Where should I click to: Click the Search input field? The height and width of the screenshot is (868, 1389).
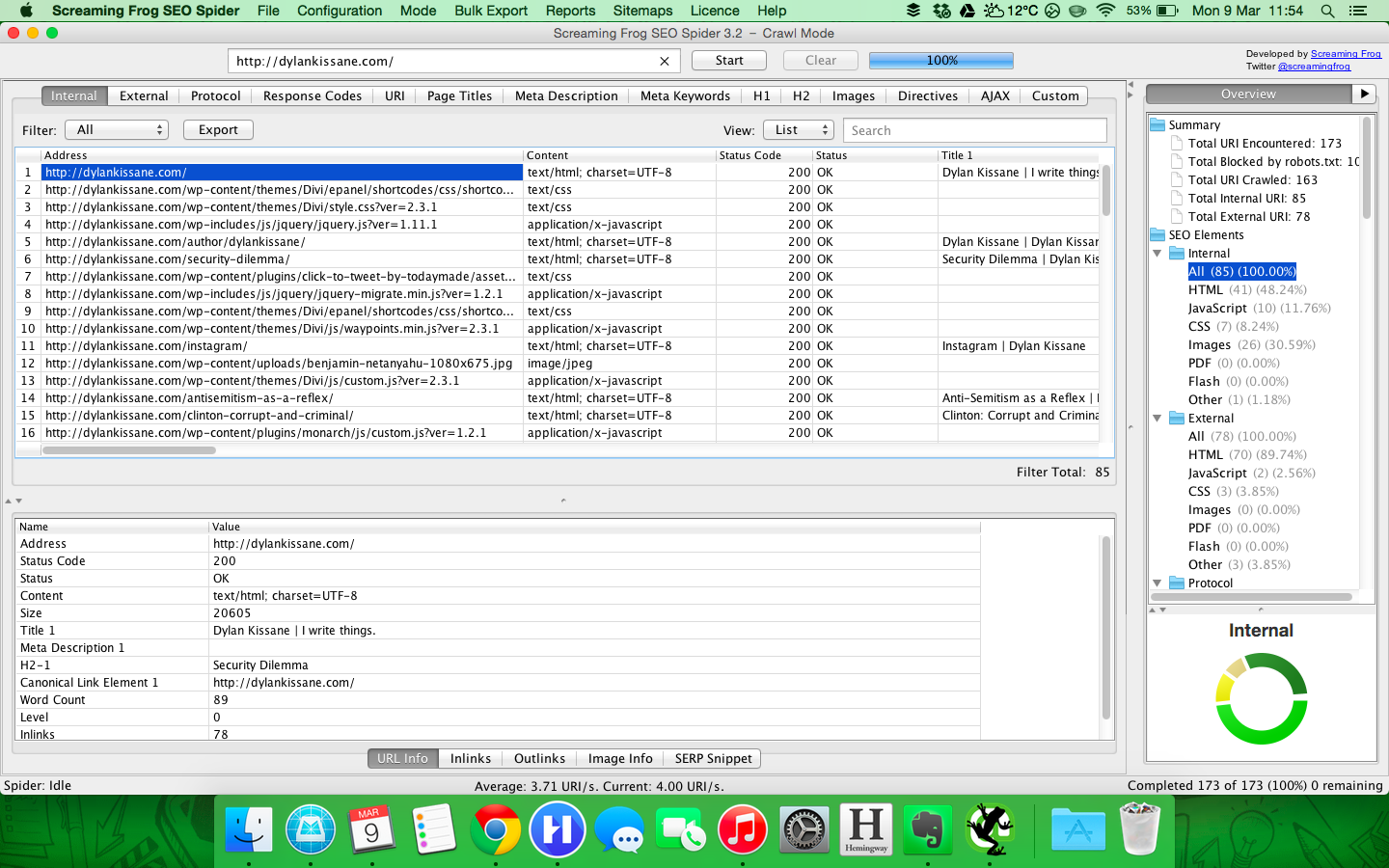click(x=975, y=130)
